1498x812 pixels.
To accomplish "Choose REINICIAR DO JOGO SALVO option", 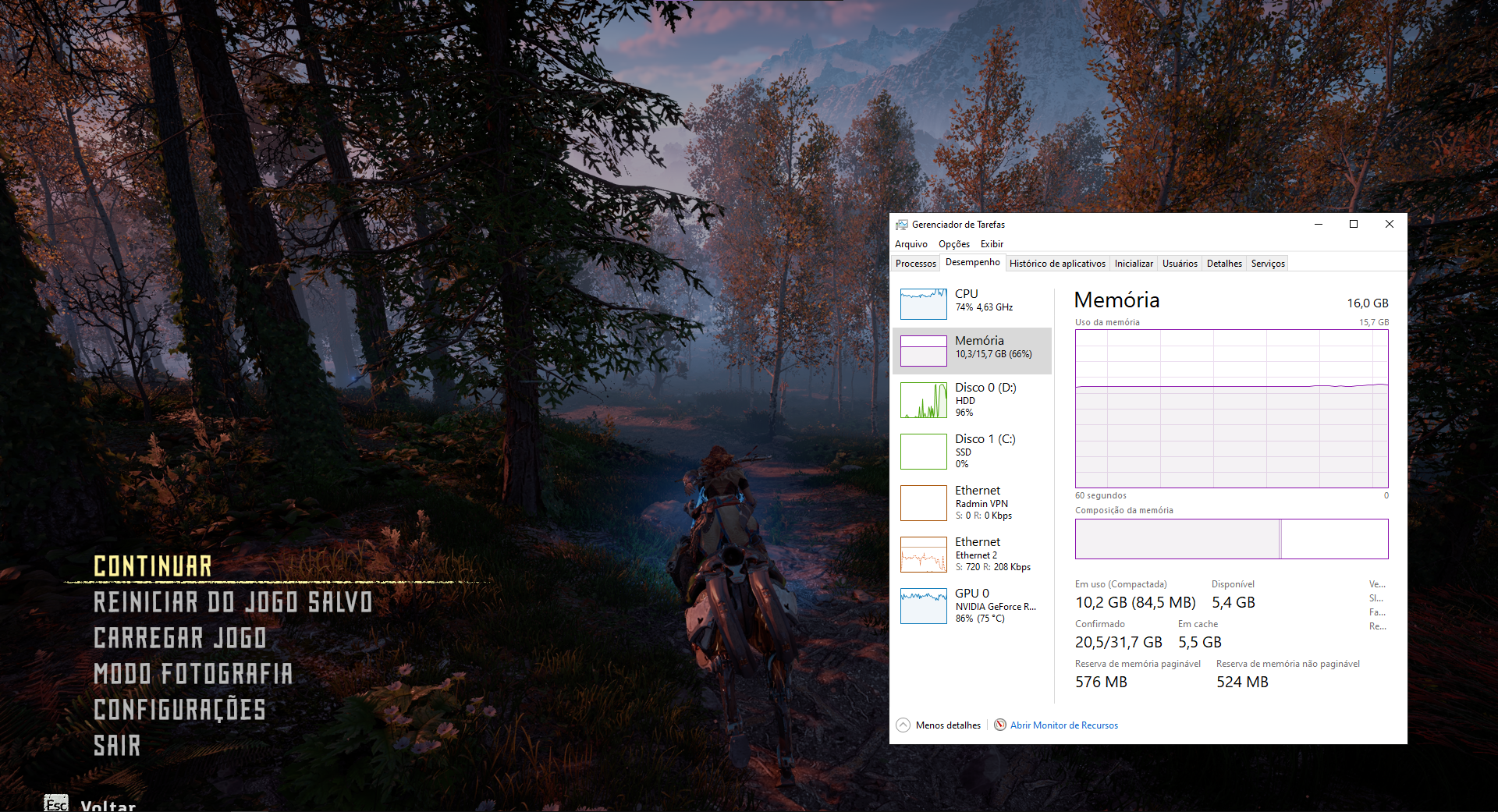I will [233, 602].
